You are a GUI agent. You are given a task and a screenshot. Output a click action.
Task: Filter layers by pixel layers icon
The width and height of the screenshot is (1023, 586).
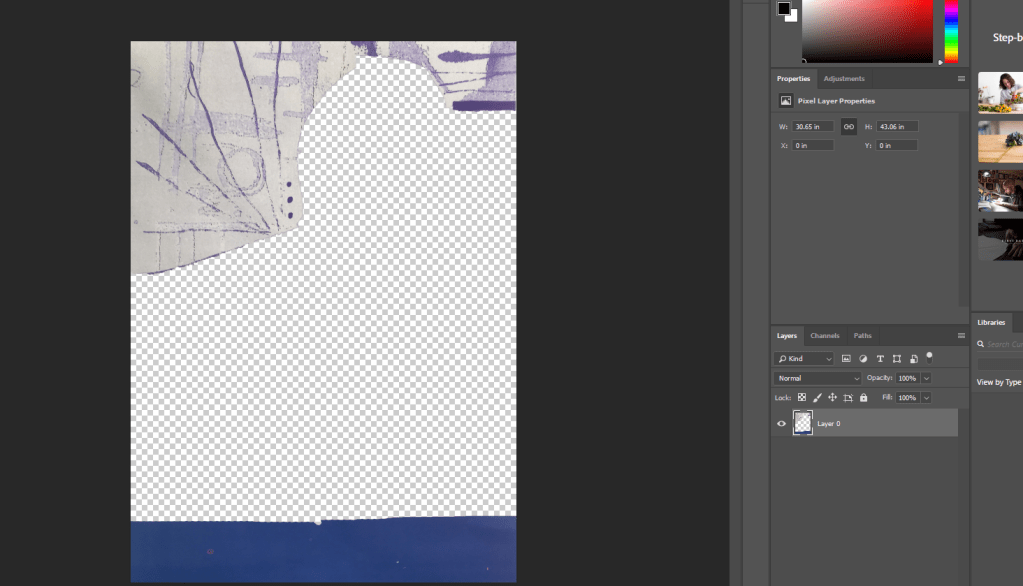pos(846,358)
